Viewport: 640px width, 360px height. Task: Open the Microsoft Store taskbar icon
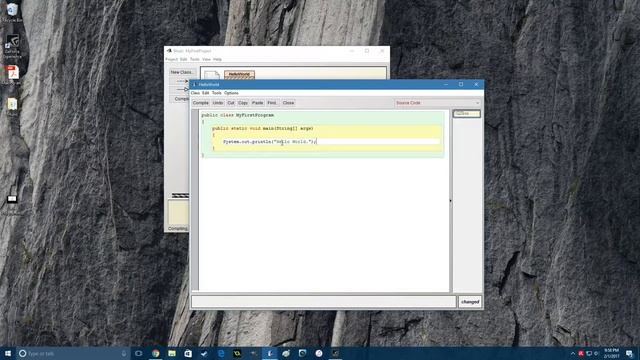[188, 353]
